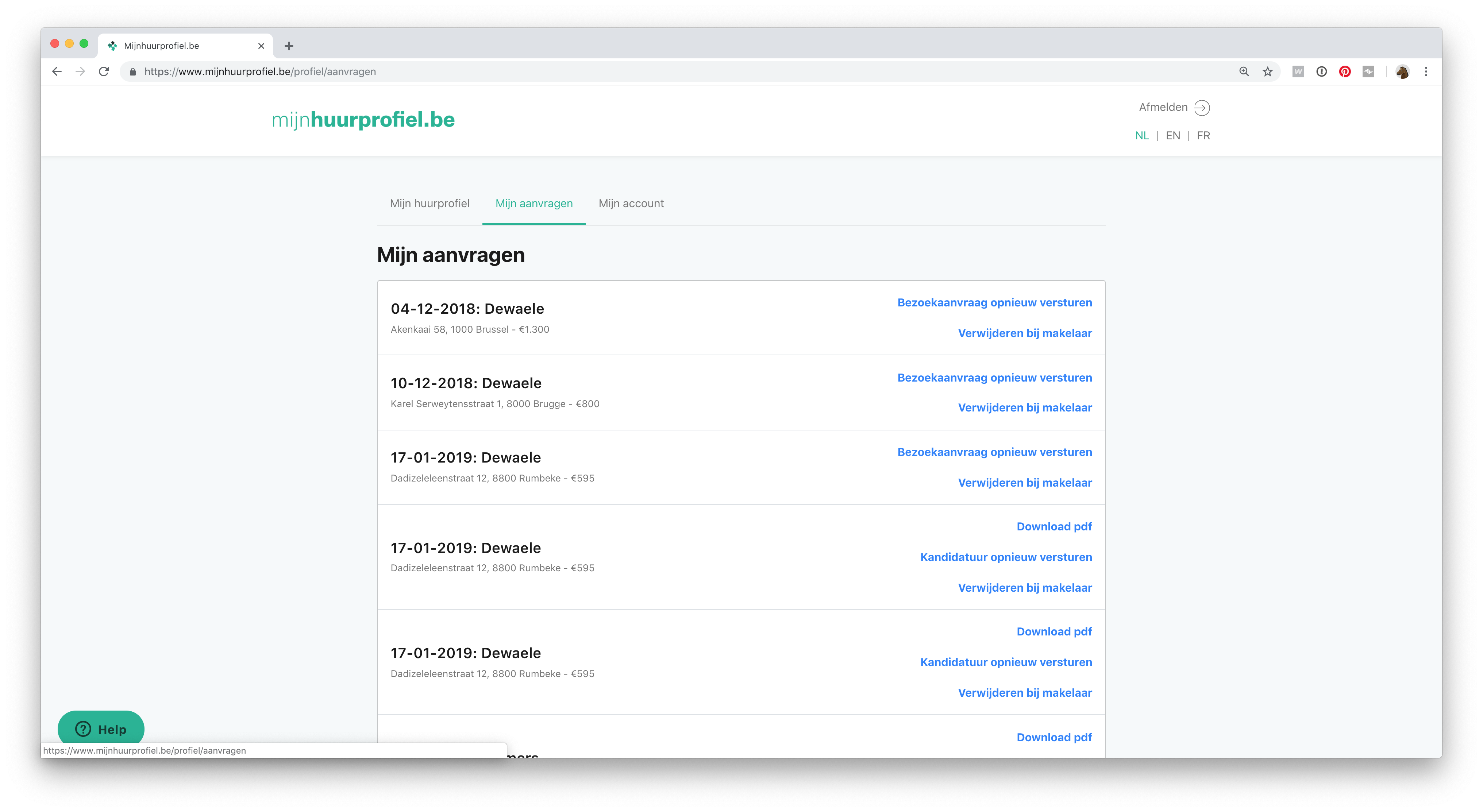Screen dimensions: 1483x812
Task: Open the browser profile avatar menu
Action: coord(1403,71)
